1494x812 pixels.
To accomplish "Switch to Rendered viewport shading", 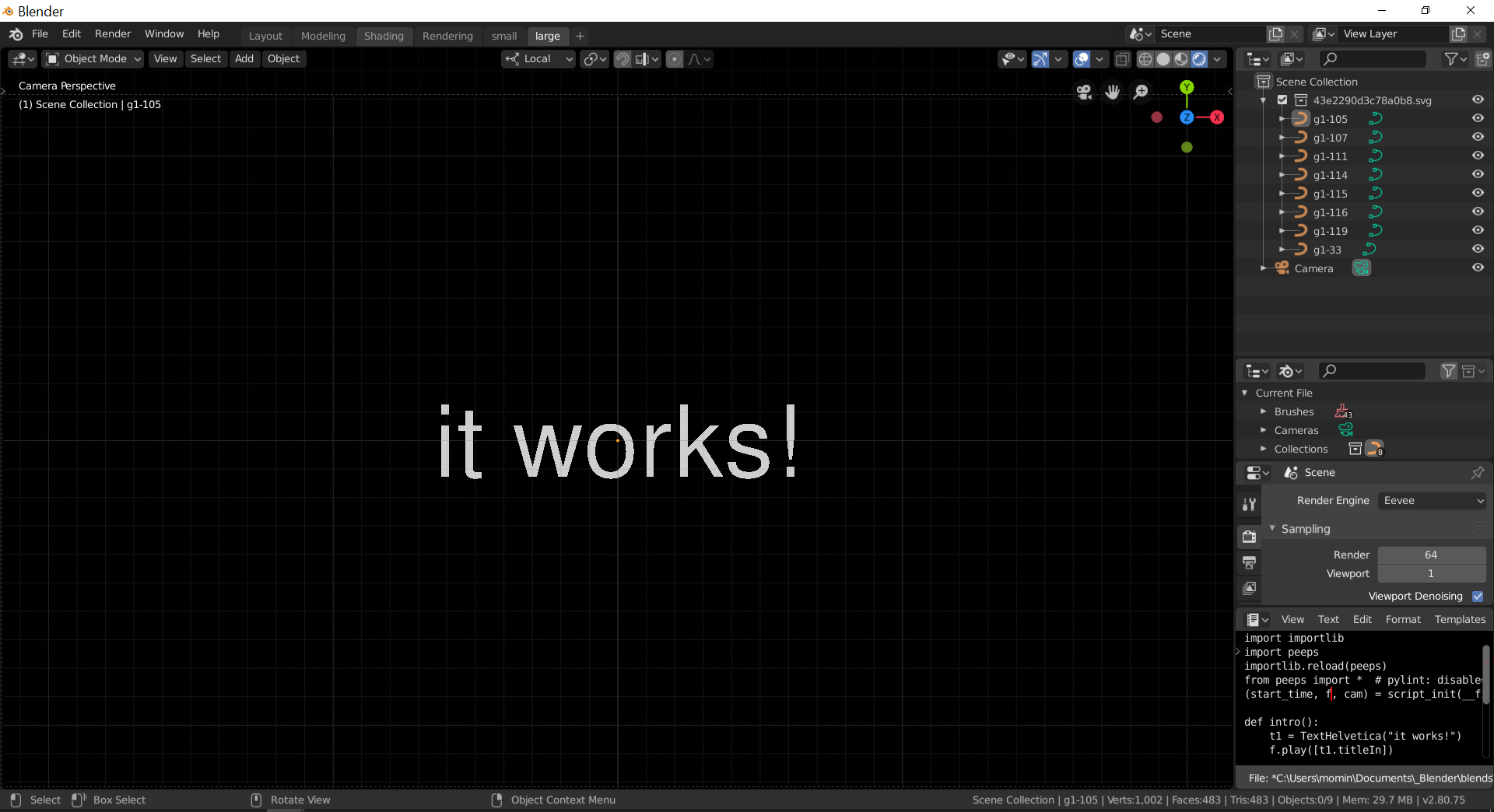I will 1201,58.
